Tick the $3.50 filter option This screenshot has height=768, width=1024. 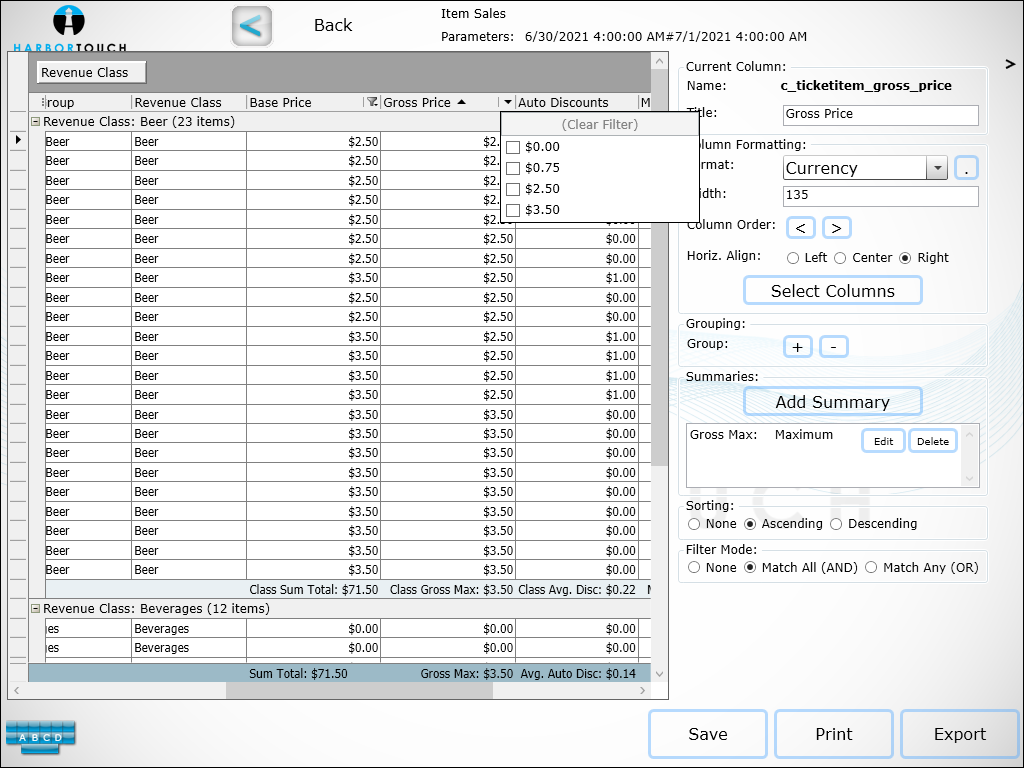tap(513, 210)
